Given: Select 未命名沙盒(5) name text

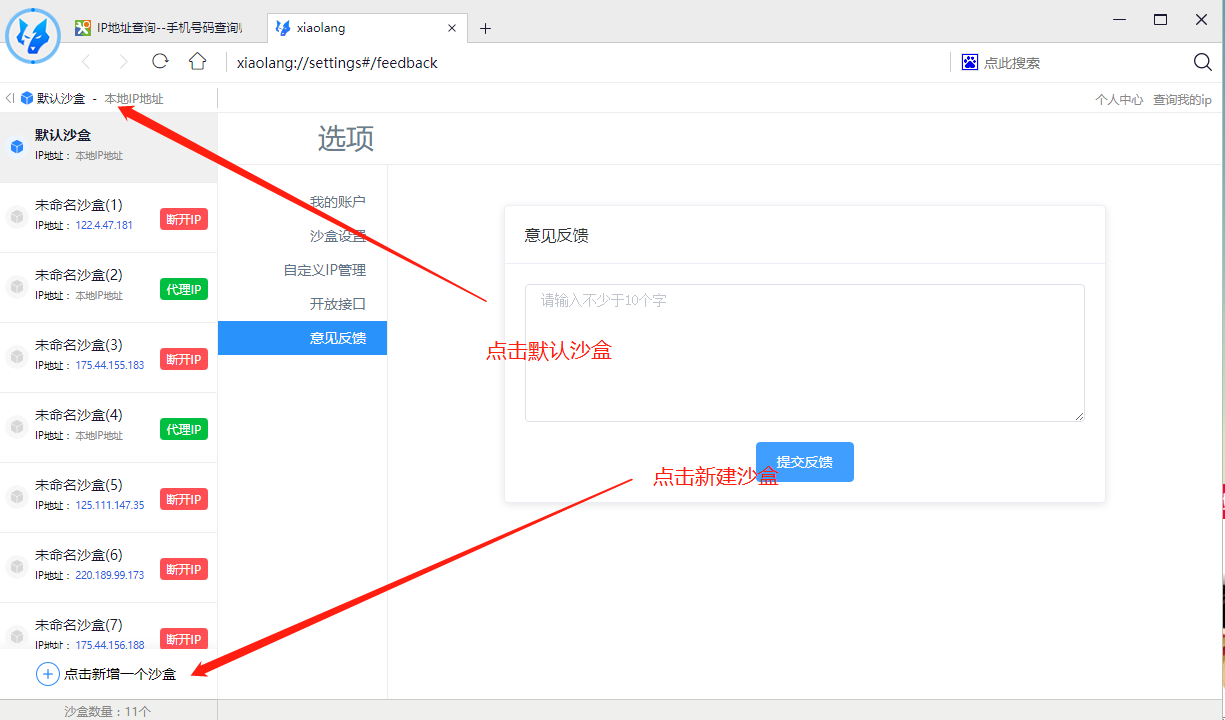Looking at the screenshot, I should point(79,485).
